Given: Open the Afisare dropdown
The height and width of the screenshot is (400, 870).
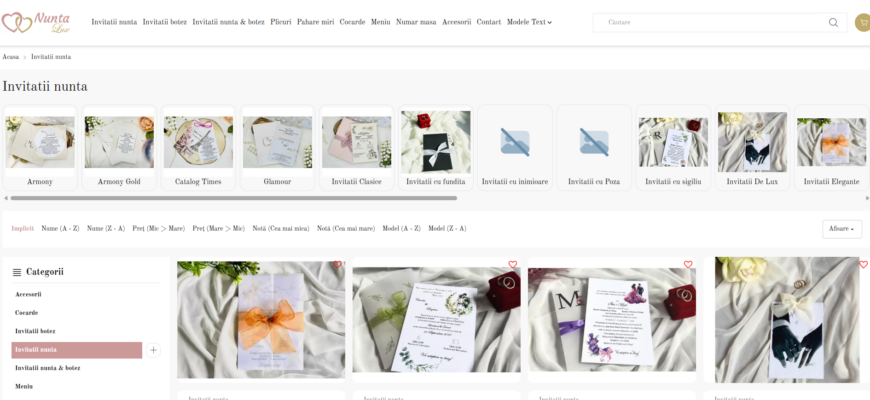Looking at the screenshot, I should click(841, 229).
